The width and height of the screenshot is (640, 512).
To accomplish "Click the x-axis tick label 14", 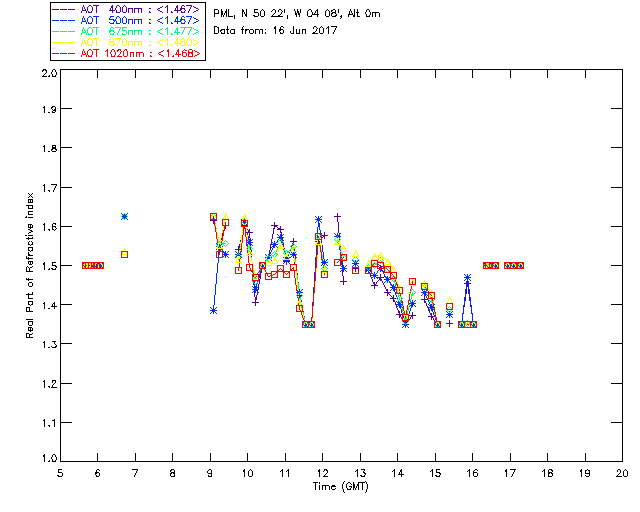I will (x=398, y=473).
